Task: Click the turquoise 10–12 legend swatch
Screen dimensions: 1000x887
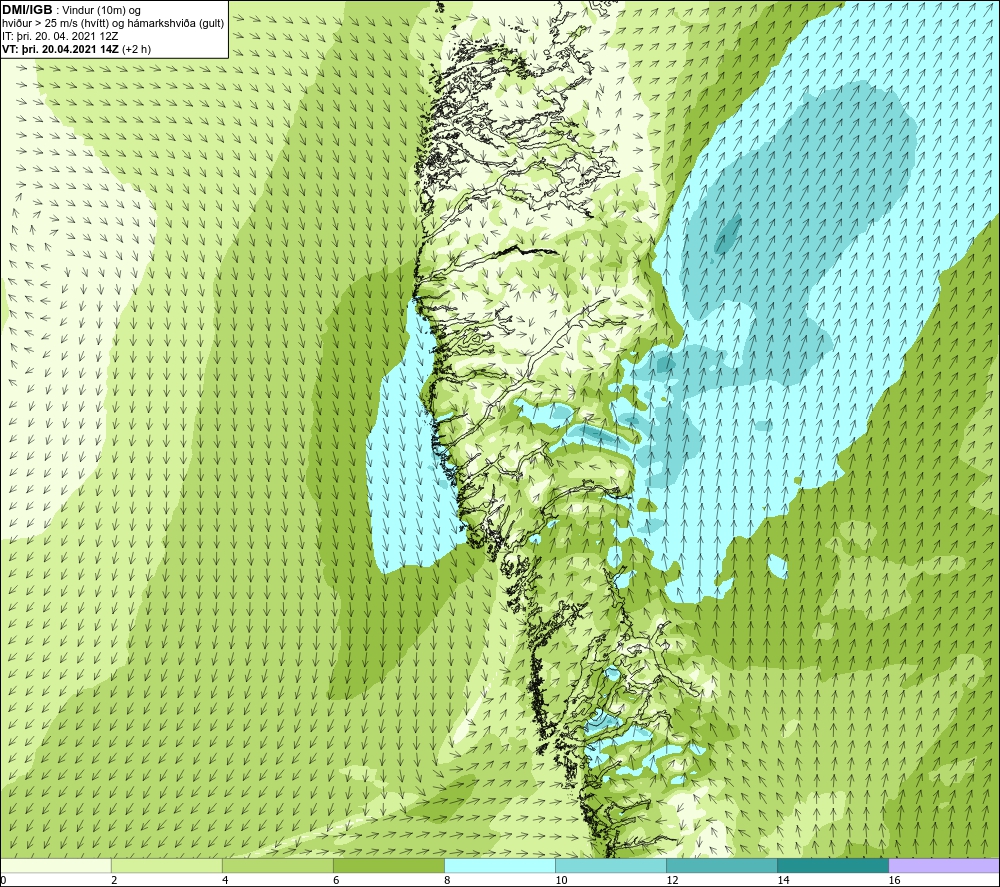Action: (610, 865)
